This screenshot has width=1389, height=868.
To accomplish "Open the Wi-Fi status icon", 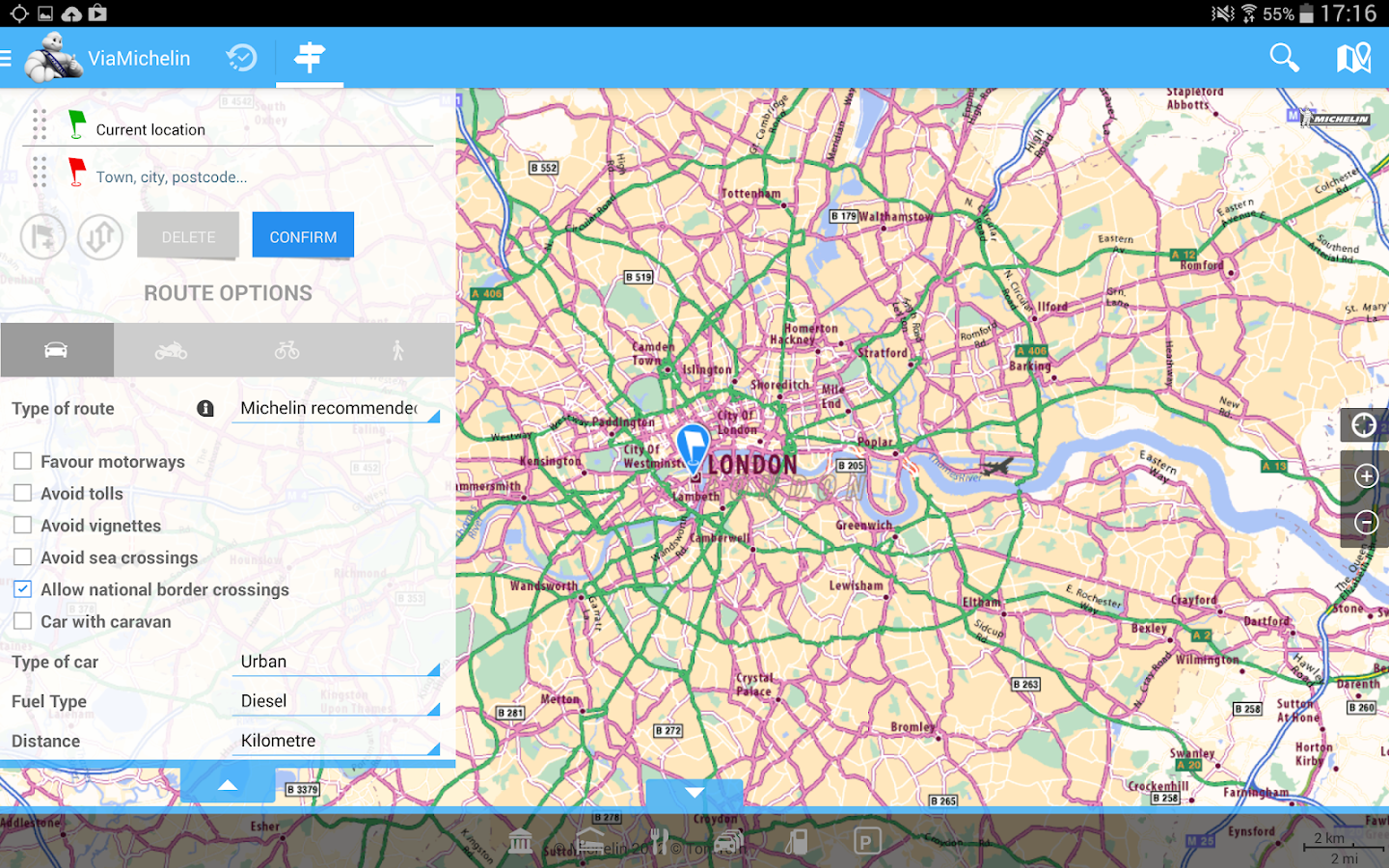I will tap(1249, 14).
